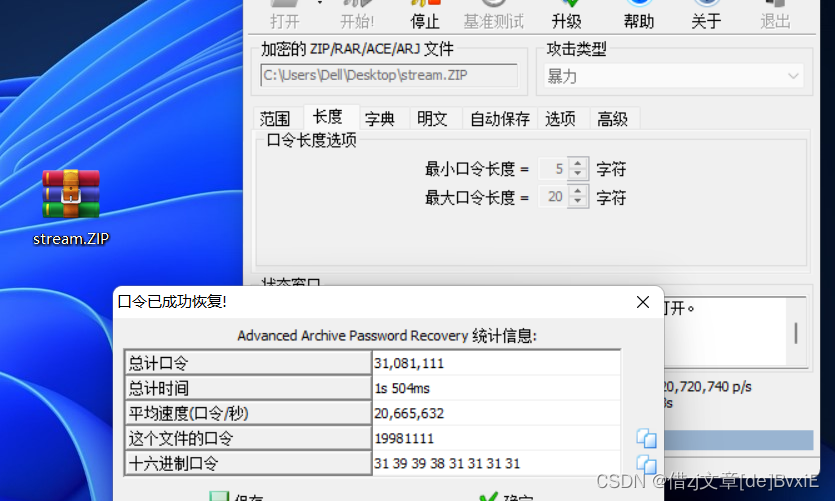Click the 开始! (Start) toolbar button
This screenshot has width=835, height=501.
point(357,15)
